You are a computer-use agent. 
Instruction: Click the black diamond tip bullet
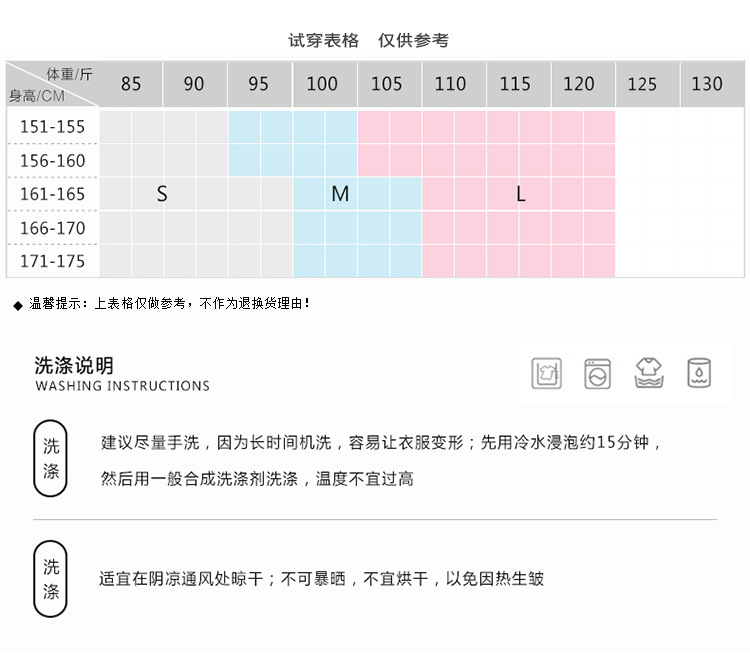click(17, 304)
